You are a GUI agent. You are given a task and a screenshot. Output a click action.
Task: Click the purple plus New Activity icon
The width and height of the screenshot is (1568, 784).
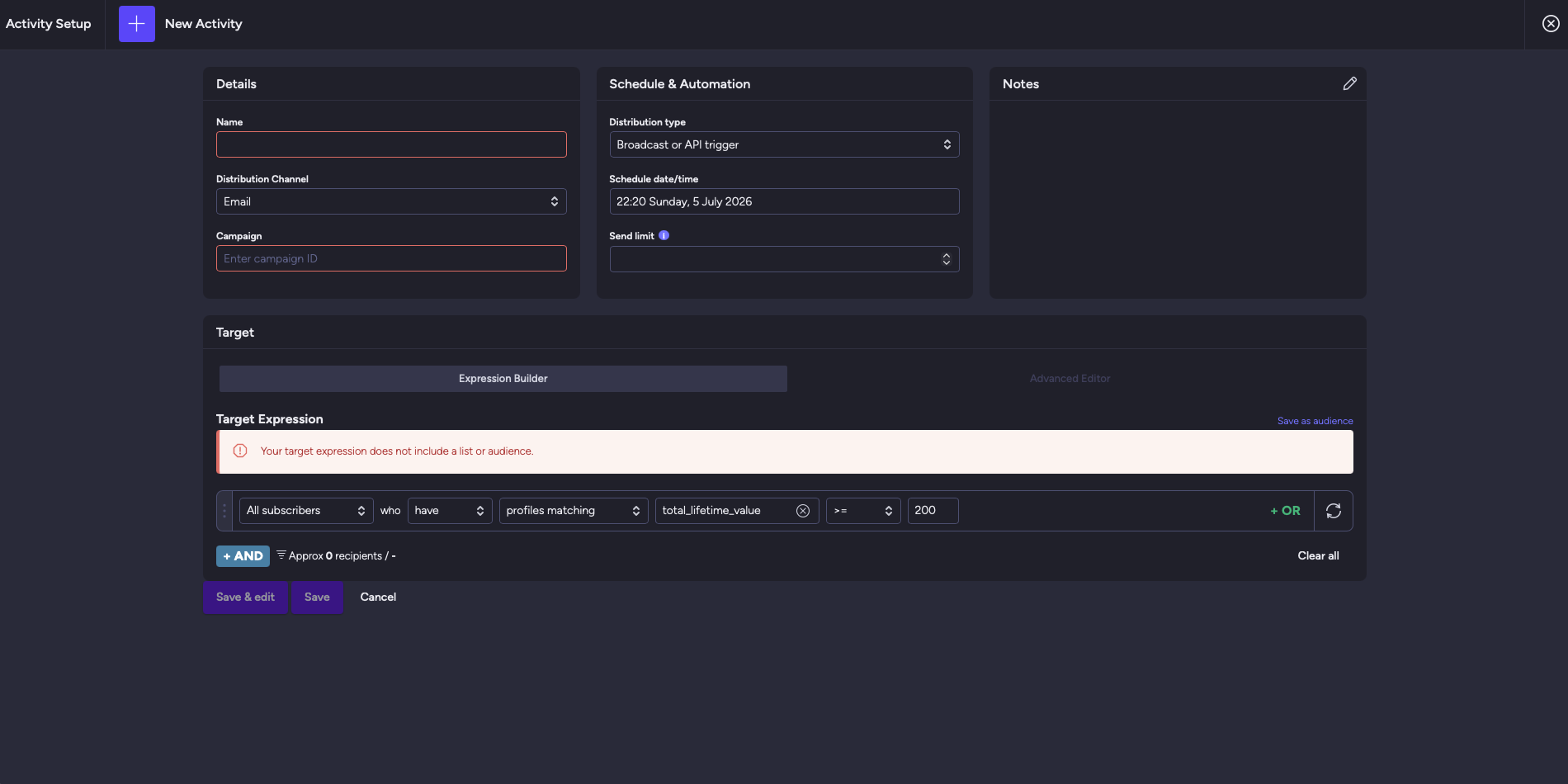click(137, 24)
